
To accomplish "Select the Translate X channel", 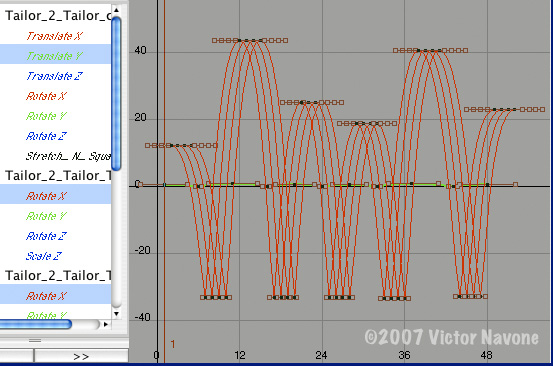I will [55, 36].
